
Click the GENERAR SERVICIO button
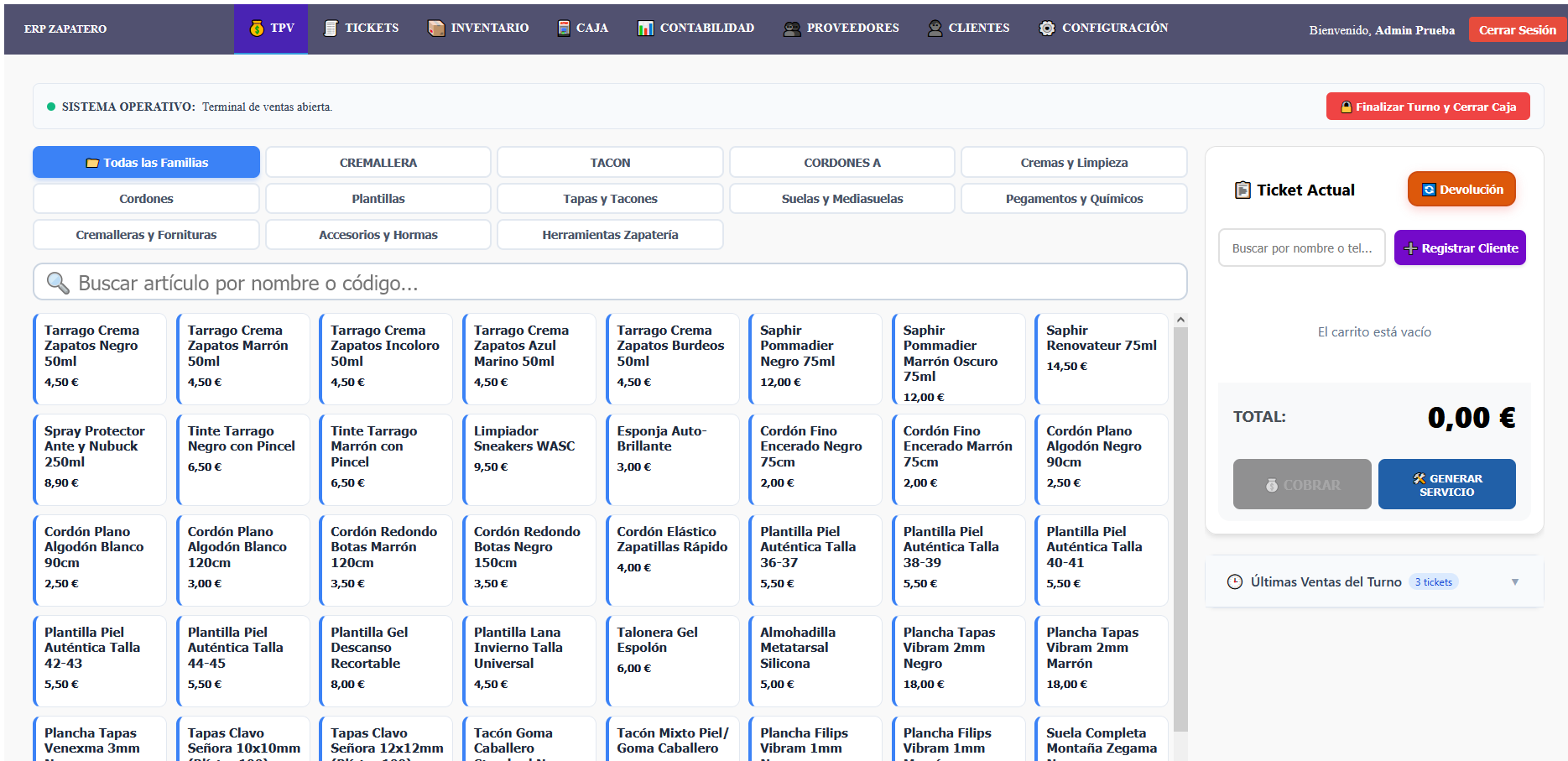(1446, 484)
